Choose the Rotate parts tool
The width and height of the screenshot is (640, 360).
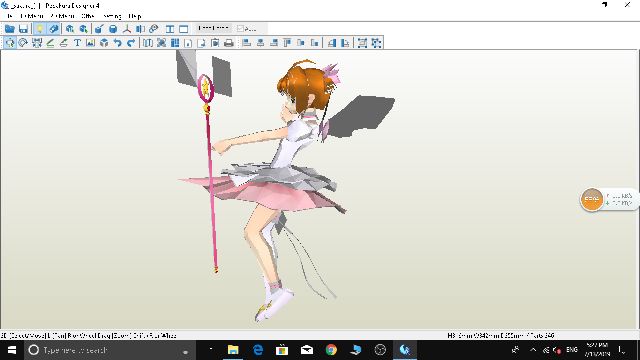click(23, 42)
